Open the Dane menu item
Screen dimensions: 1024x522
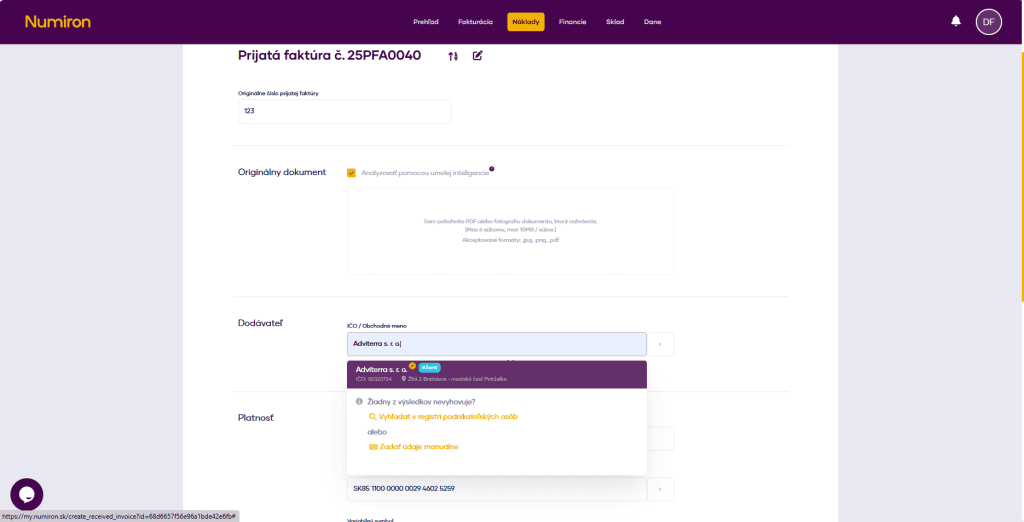click(x=652, y=22)
